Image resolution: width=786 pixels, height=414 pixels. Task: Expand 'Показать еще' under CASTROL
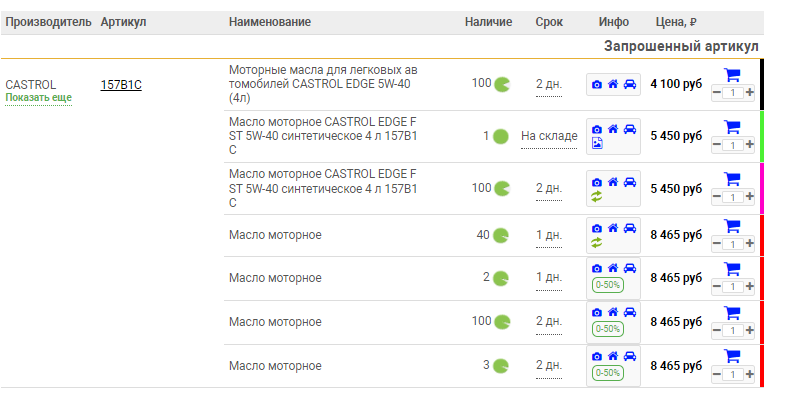coord(38,98)
